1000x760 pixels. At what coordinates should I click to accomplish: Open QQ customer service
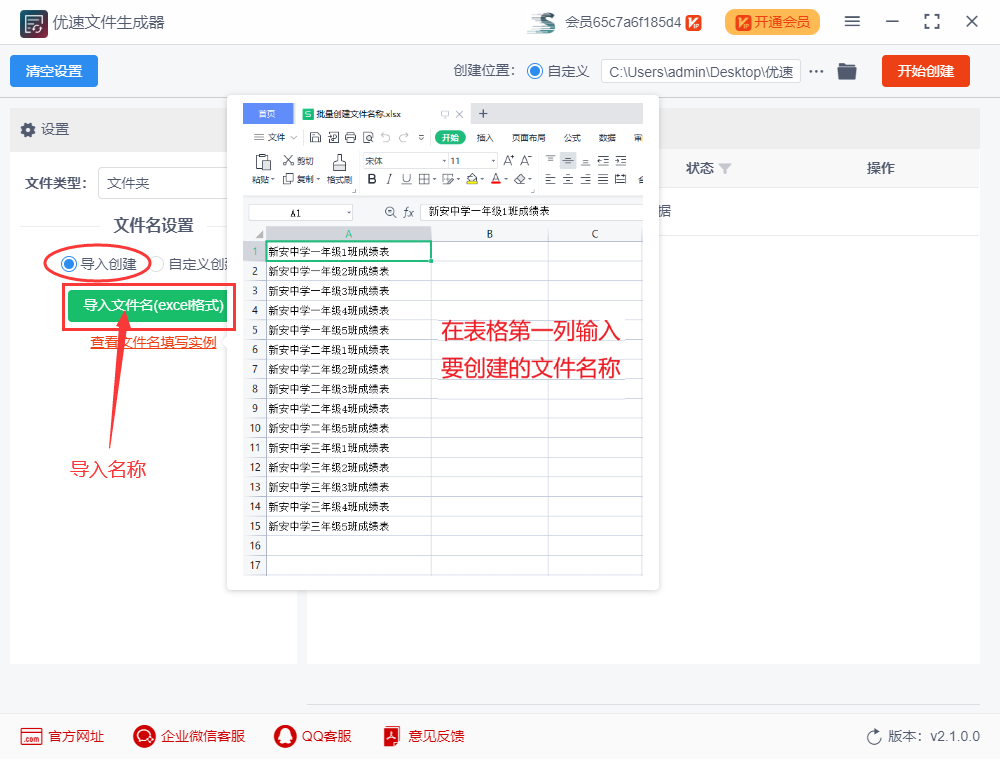coord(312,736)
